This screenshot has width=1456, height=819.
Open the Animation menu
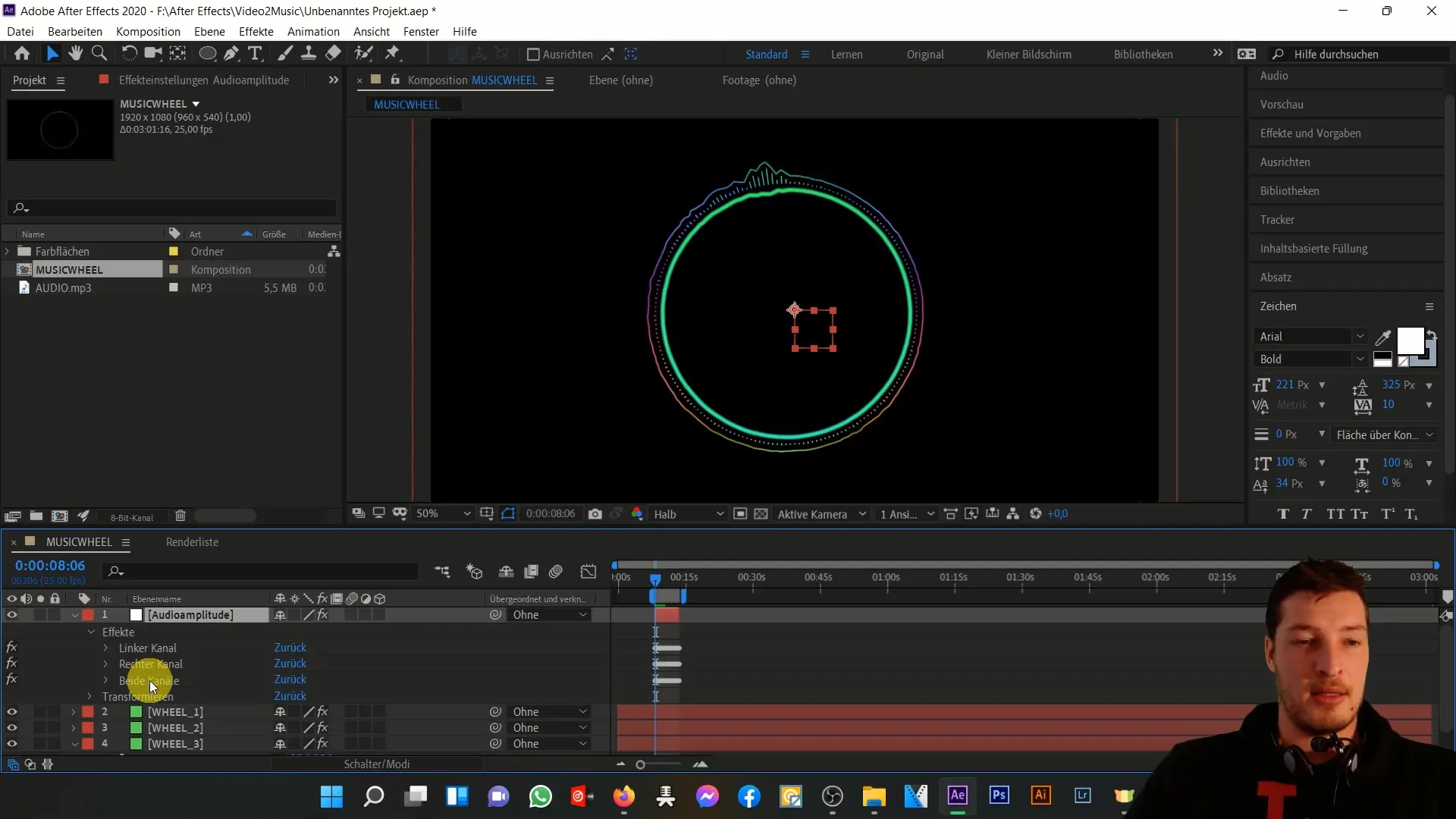coord(313,32)
